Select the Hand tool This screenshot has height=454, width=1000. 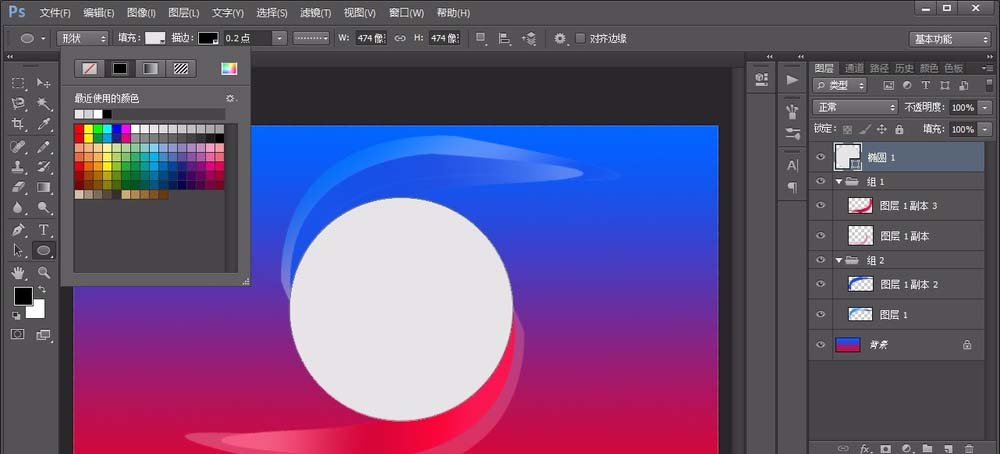click(x=18, y=272)
